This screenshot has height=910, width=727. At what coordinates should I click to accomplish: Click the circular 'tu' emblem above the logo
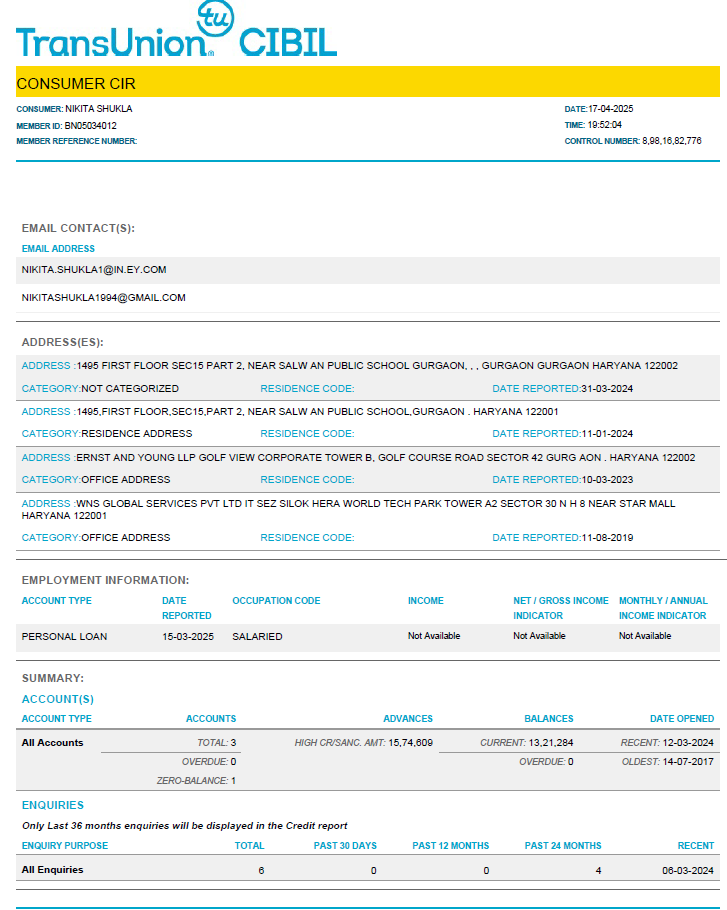(x=213, y=16)
